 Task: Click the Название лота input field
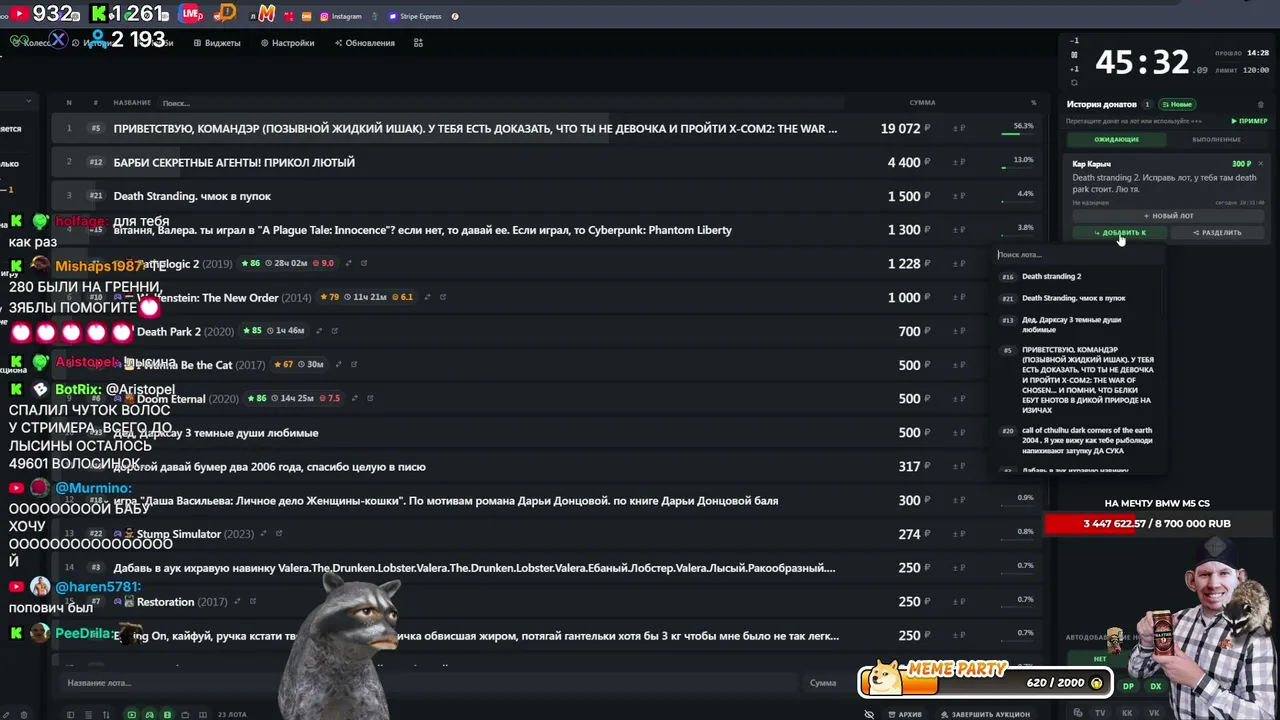point(430,683)
